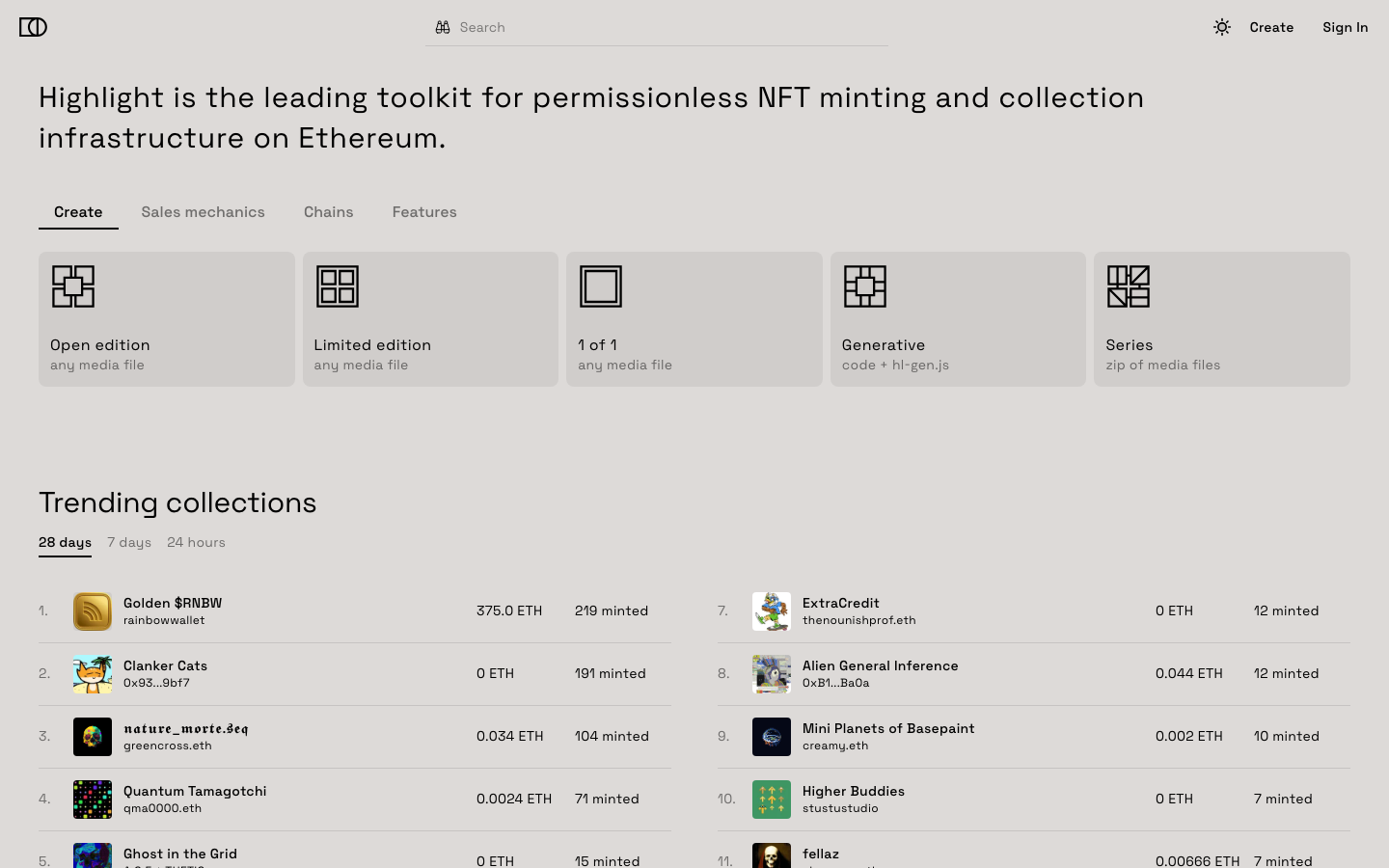Choose the Series card label
The height and width of the screenshot is (868, 1389).
pos(1130,345)
